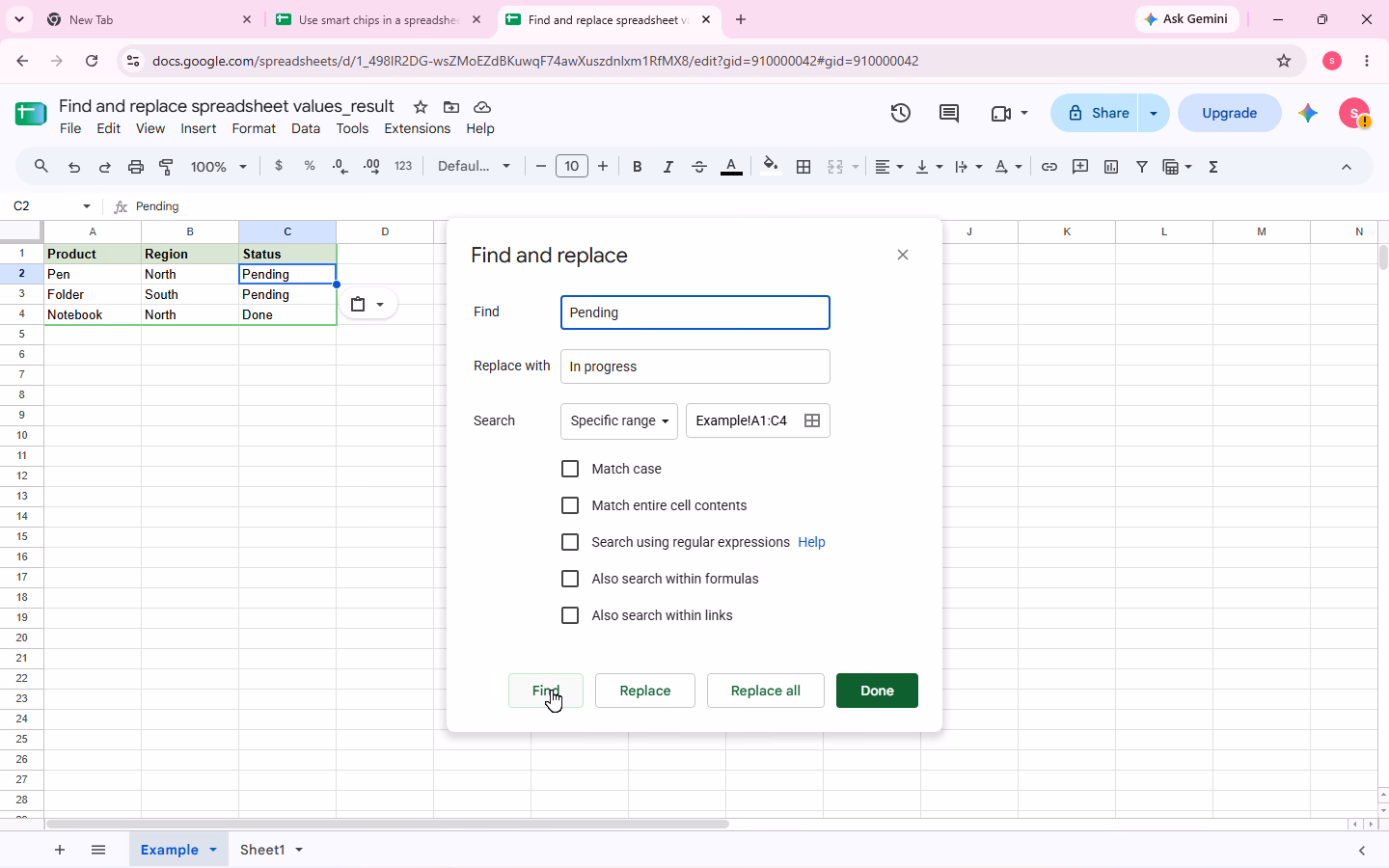Open the regular expressions Help link
1389x868 pixels.
[811, 542]
